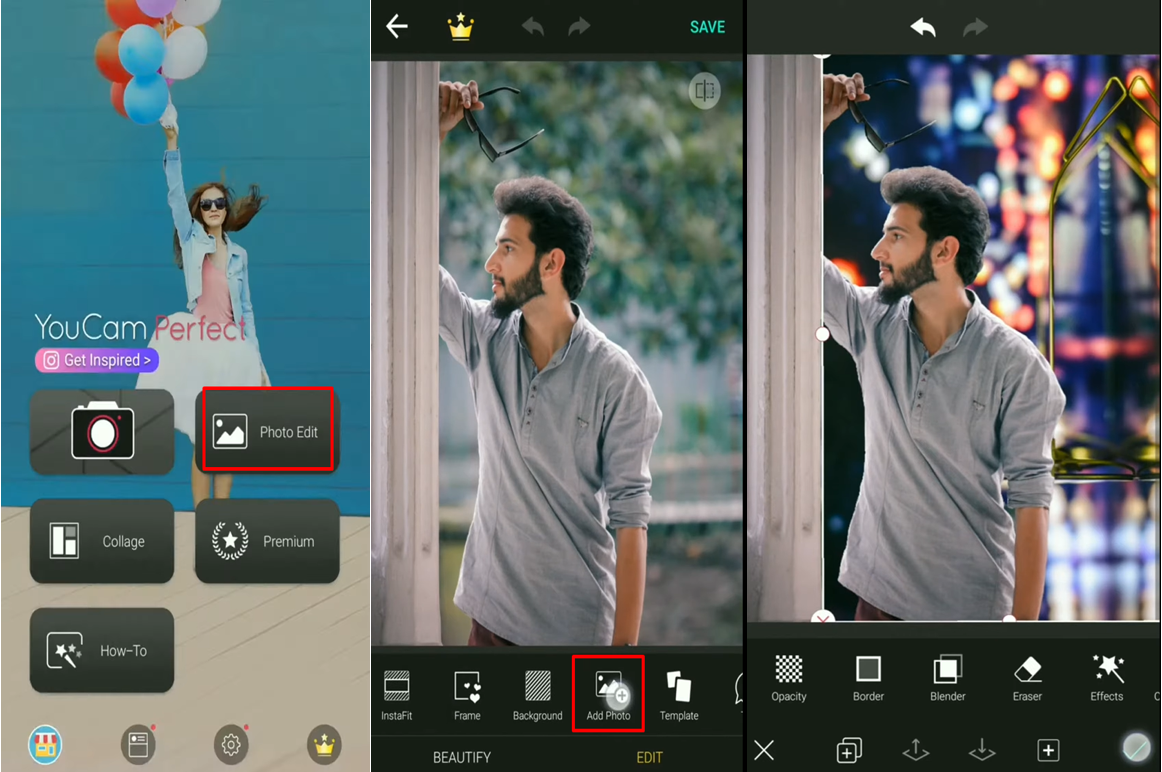Screen dimensions: 1162x772
Task: Open the Template tool
Action: click(679, 694)
